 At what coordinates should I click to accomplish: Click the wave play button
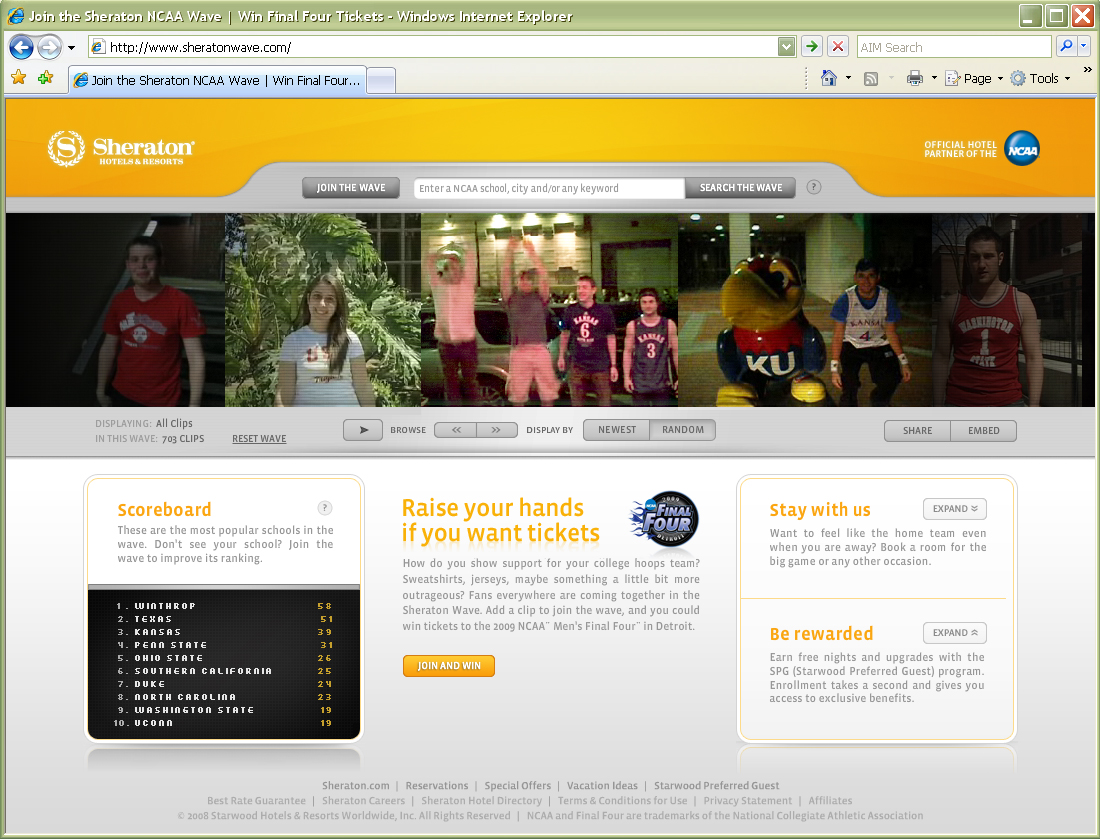coord(363,430)
